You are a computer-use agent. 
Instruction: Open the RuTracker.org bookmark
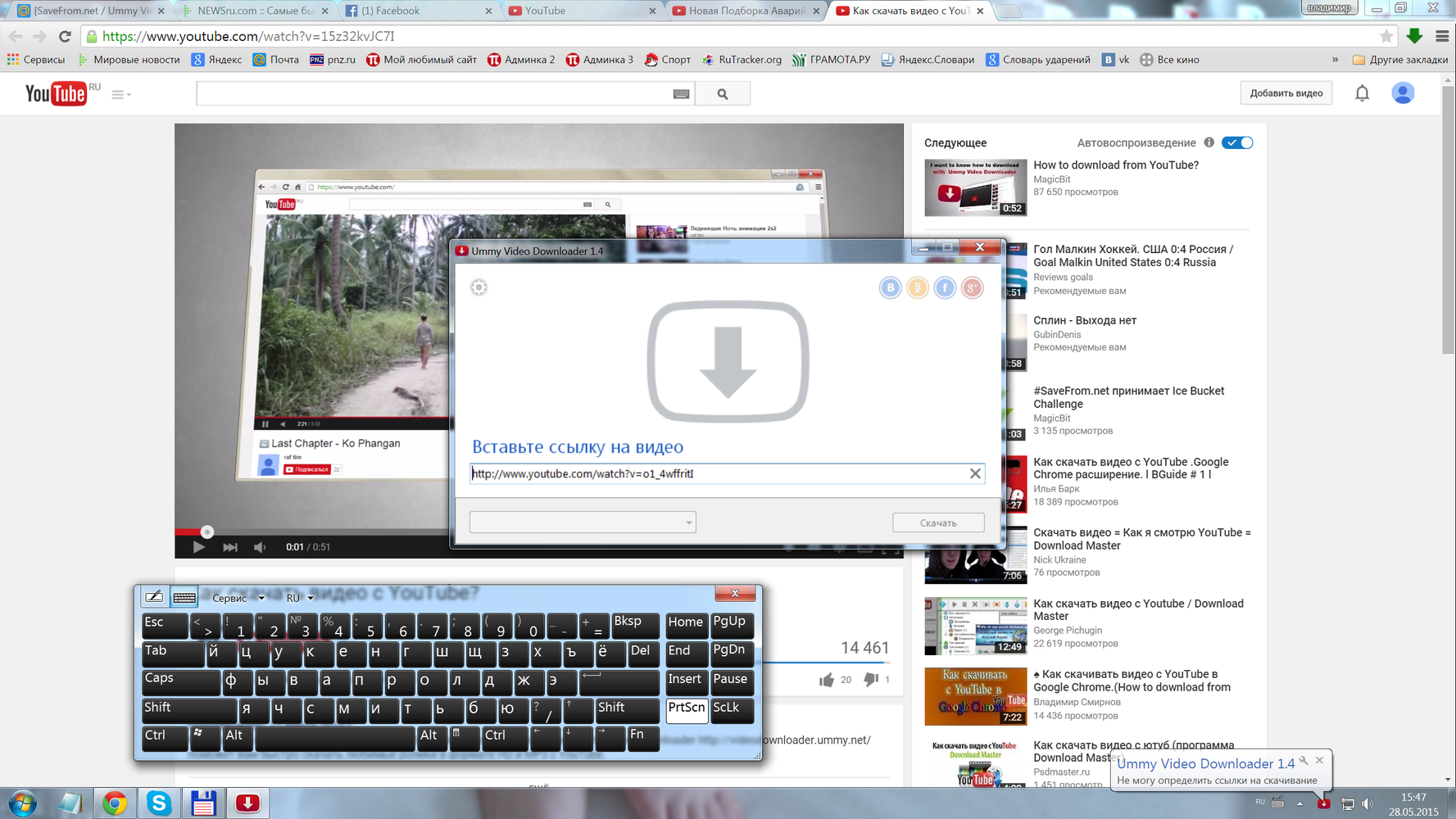742,59
